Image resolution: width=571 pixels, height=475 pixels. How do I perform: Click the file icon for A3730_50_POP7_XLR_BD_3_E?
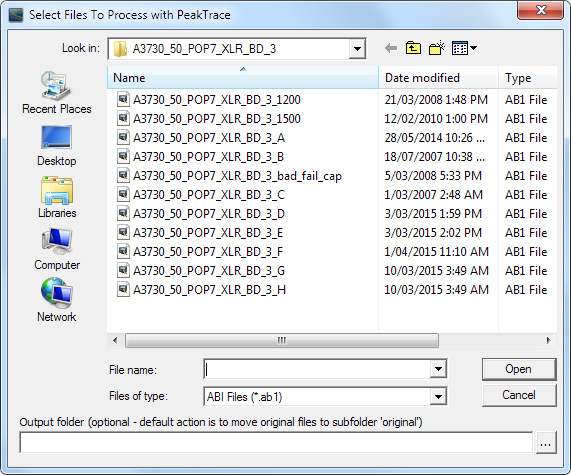point(123,232)
